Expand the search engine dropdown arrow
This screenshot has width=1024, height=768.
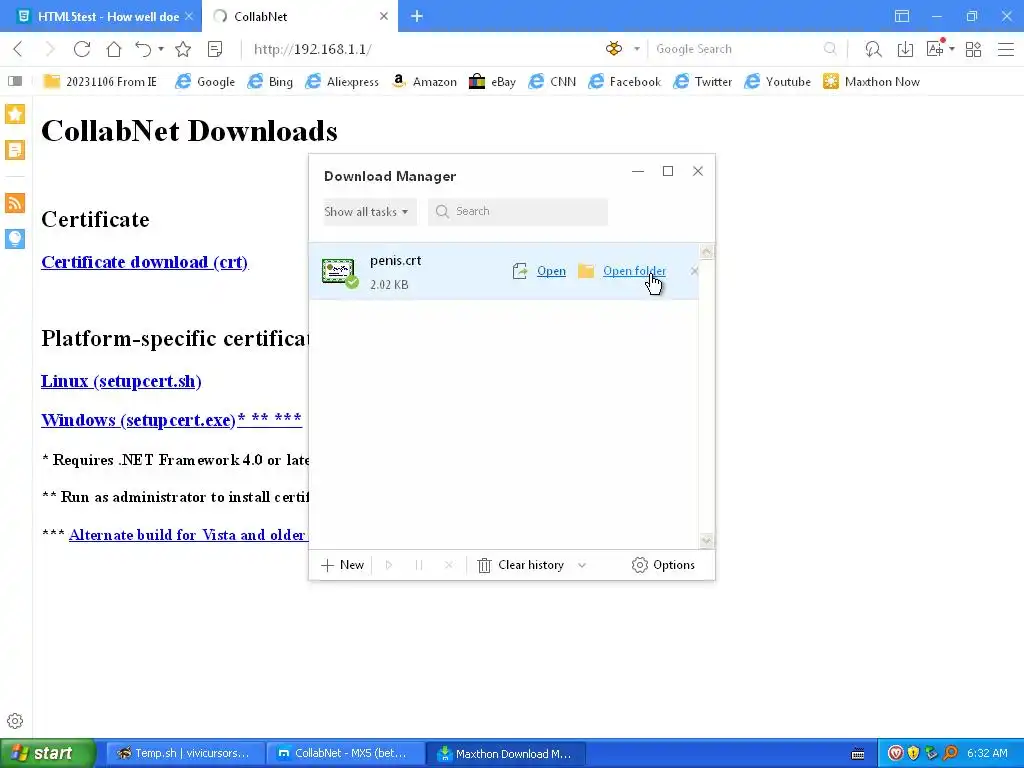tap(637, 49)
